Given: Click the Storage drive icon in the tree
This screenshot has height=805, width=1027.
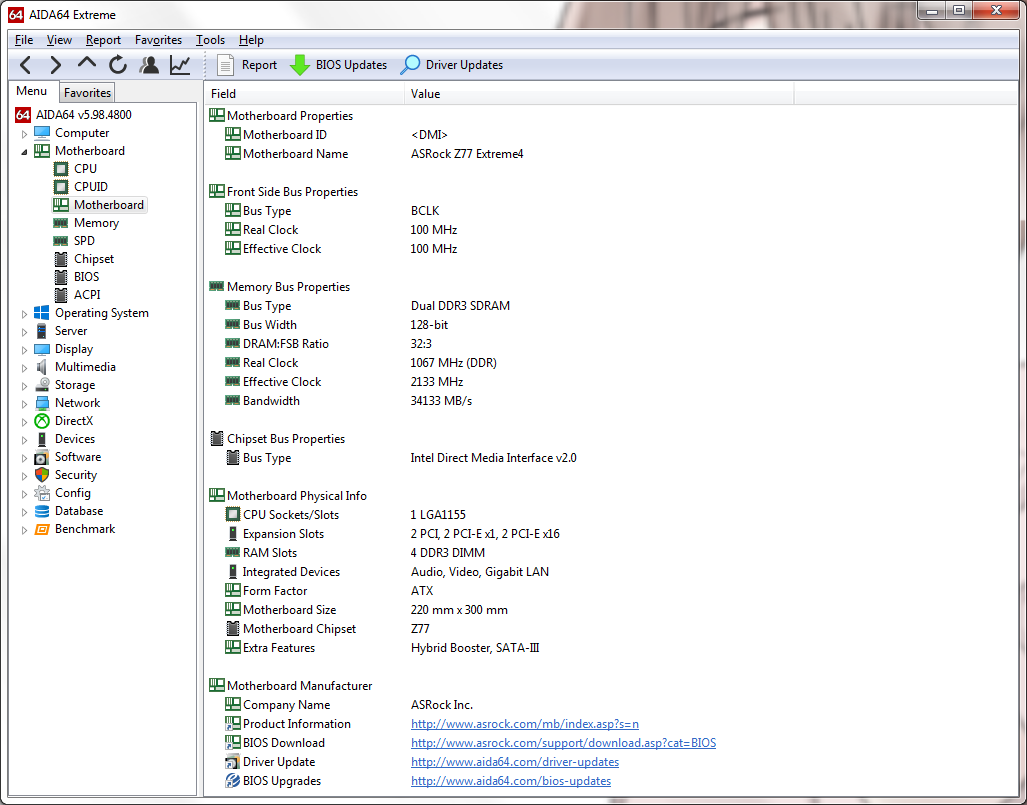Looking at the screenshot, I should 42,385.
